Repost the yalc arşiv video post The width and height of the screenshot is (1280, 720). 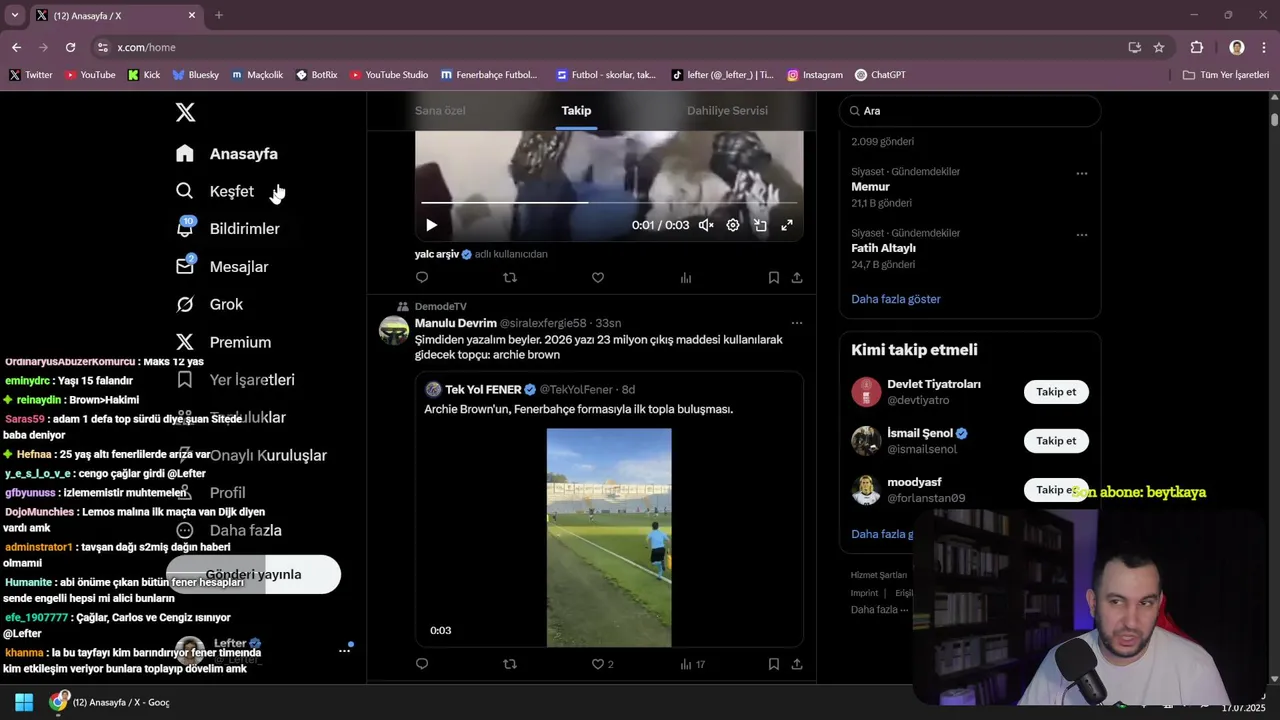[x=510, y=278]
